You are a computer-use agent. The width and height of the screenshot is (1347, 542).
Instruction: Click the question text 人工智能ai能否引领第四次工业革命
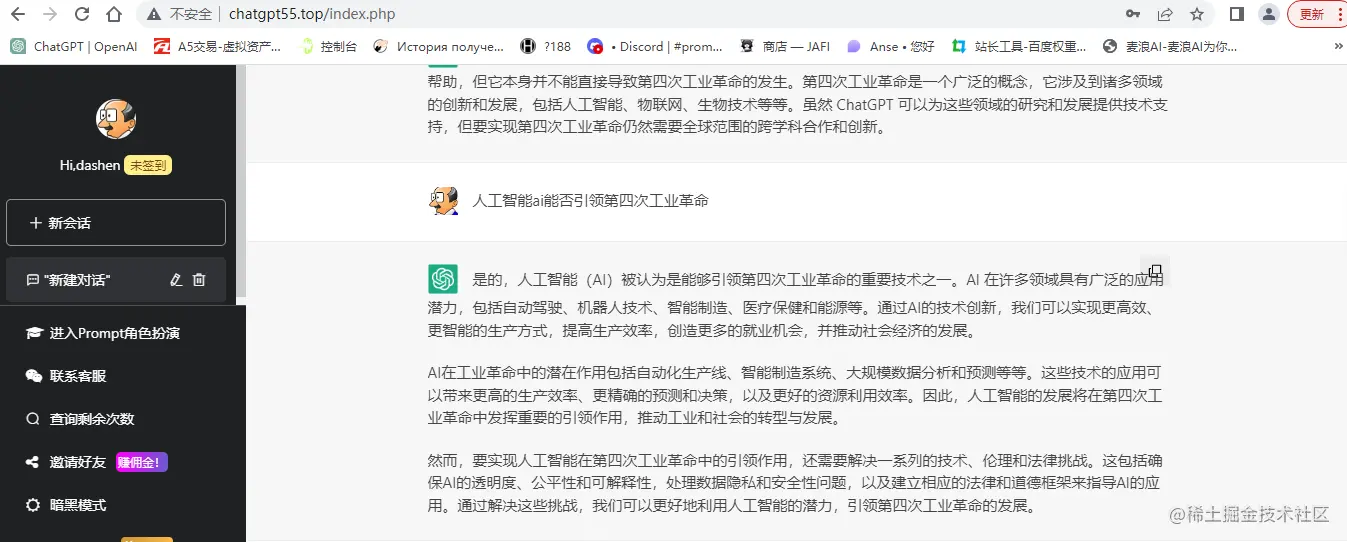coord(590,200)
